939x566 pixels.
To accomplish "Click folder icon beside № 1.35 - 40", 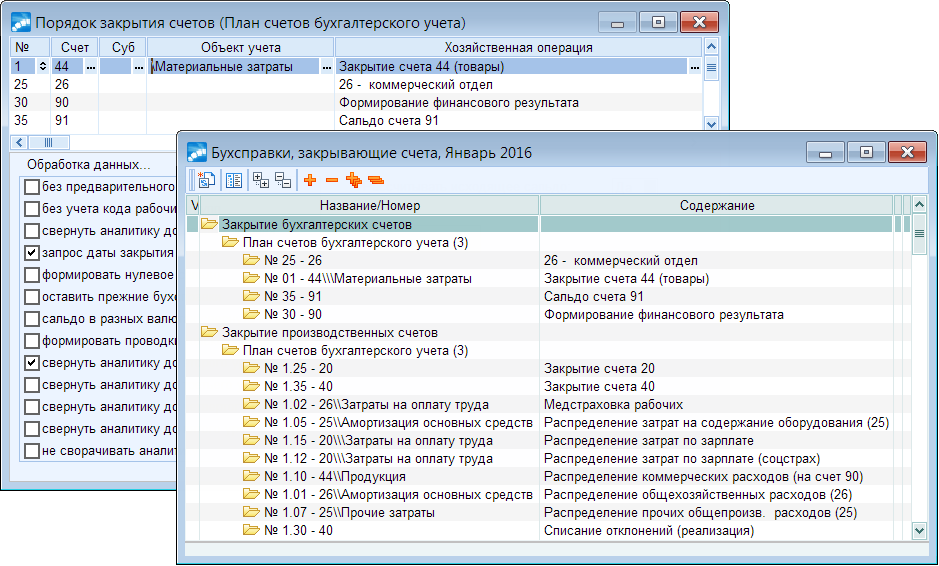I will (x=251, y=386).
